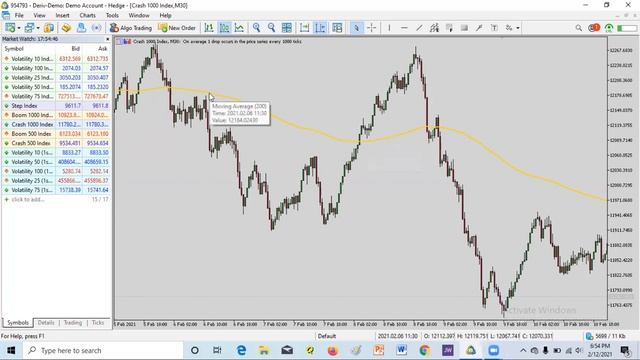Select the equidistant channel tool
Viewport: 640px width, 360px height.
click(434, 28)
